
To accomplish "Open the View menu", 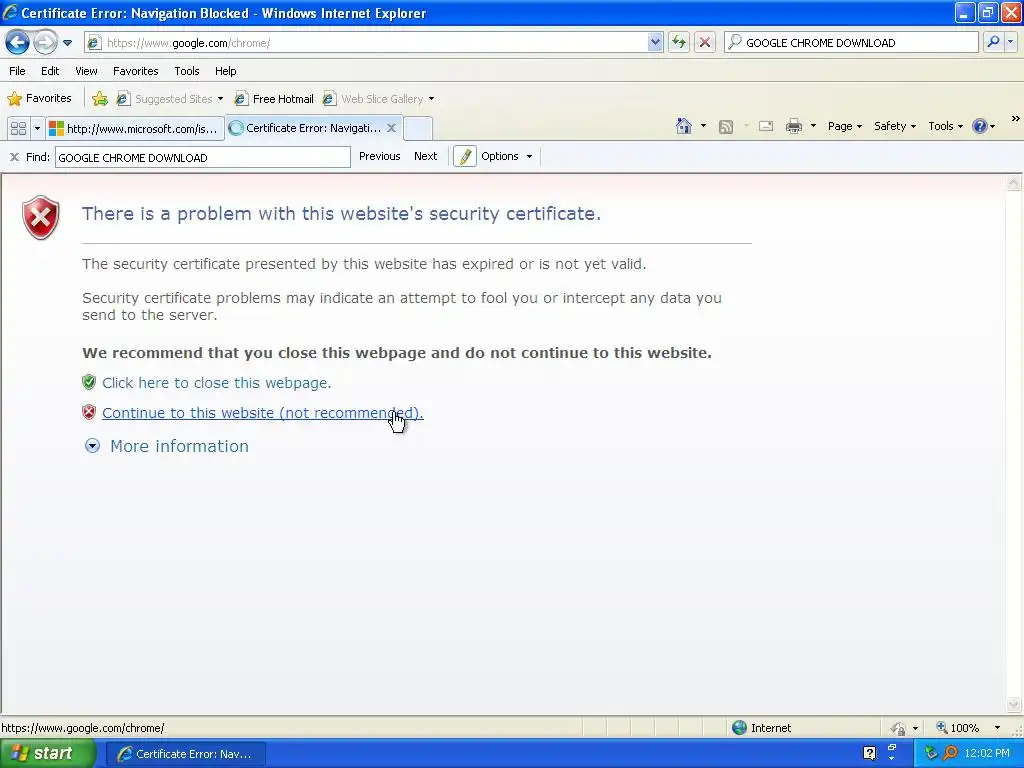I will coord(86,71).
